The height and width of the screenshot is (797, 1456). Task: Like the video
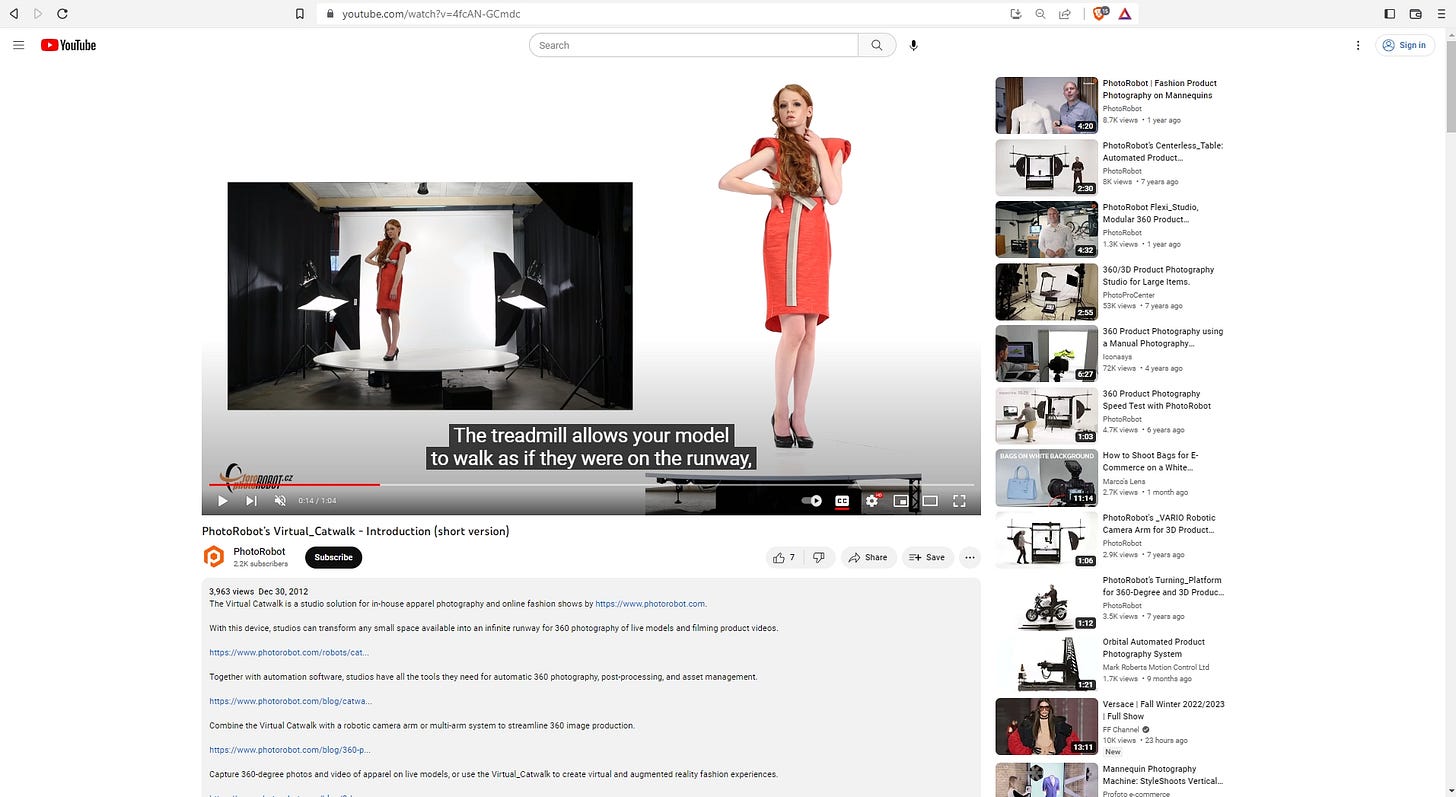[x=784, y=557]
